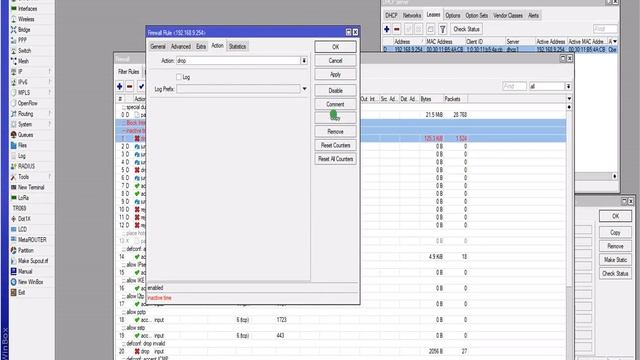Remove a lease with the DHCP Server minus icon
Screen dimensions: 640x360
(397, 29)
